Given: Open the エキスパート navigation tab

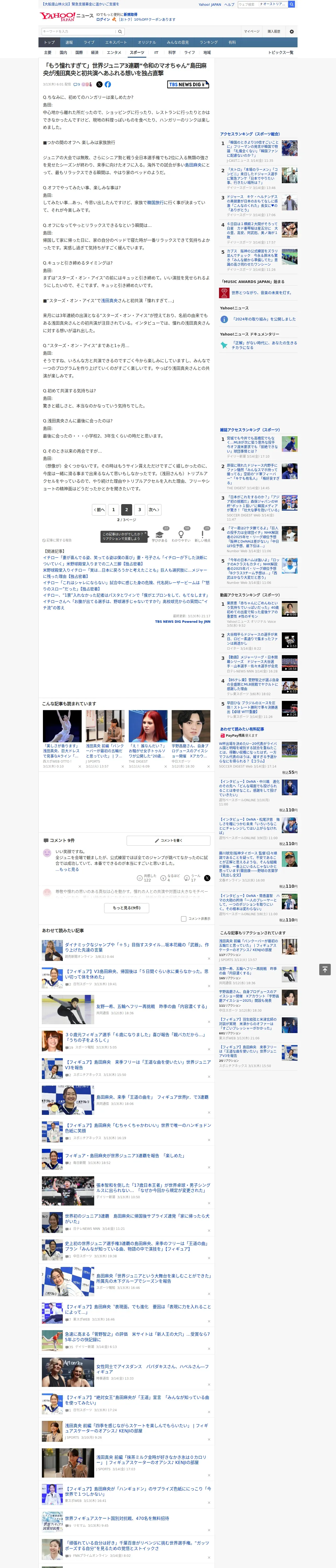Looking at the screenshot, I should point(116,43).
